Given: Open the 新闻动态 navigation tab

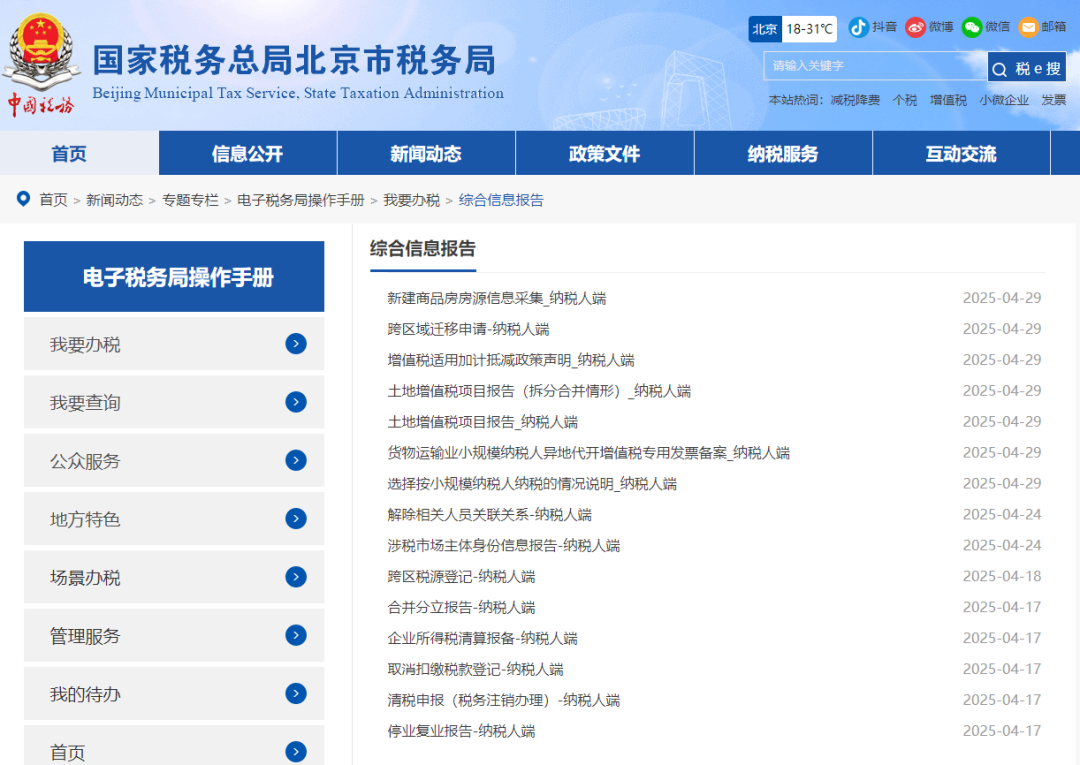Looking at the screenshot, I should [x=426, y=154].
